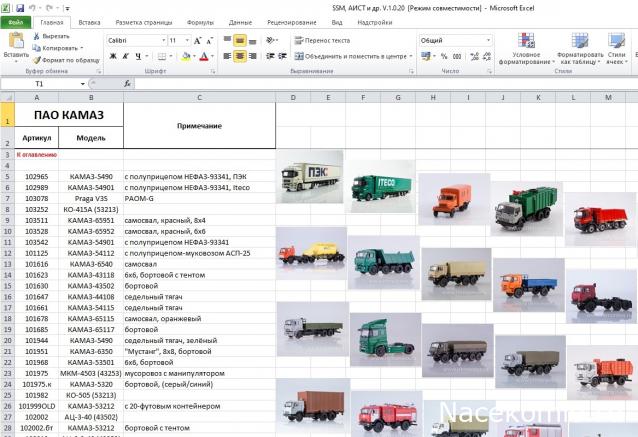
Task: Align cell text to the right
Action: coord(253,56)
